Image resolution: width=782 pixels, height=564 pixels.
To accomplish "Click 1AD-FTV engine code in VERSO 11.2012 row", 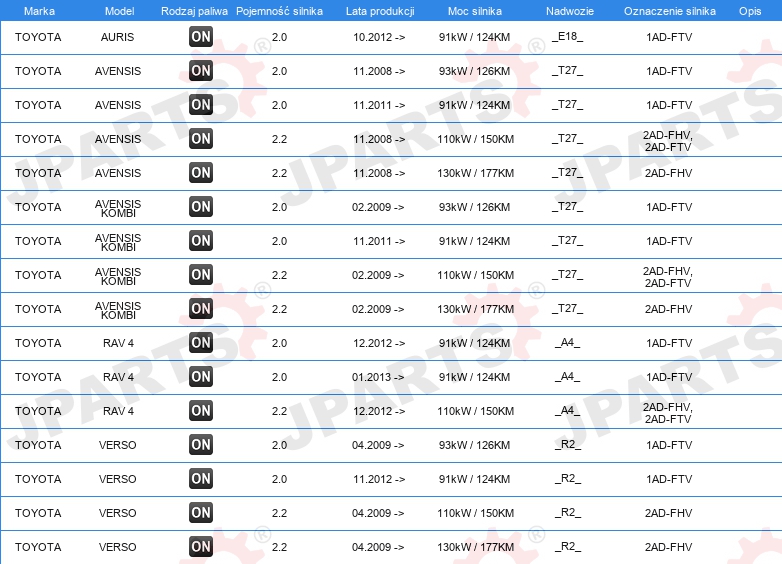I will point(669,479).
